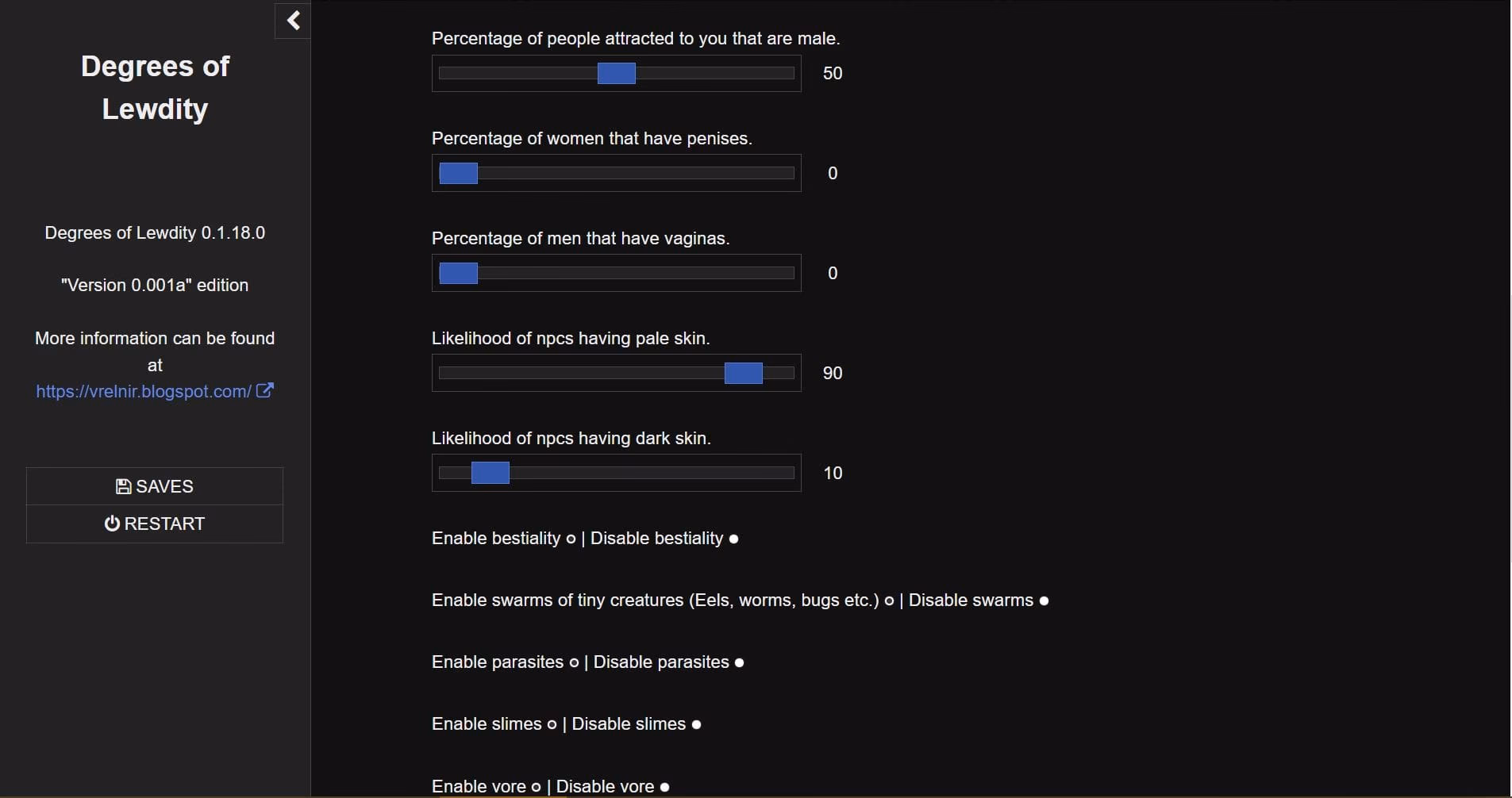Collapse the sidebar with the arrow icon

pos(293,21)
